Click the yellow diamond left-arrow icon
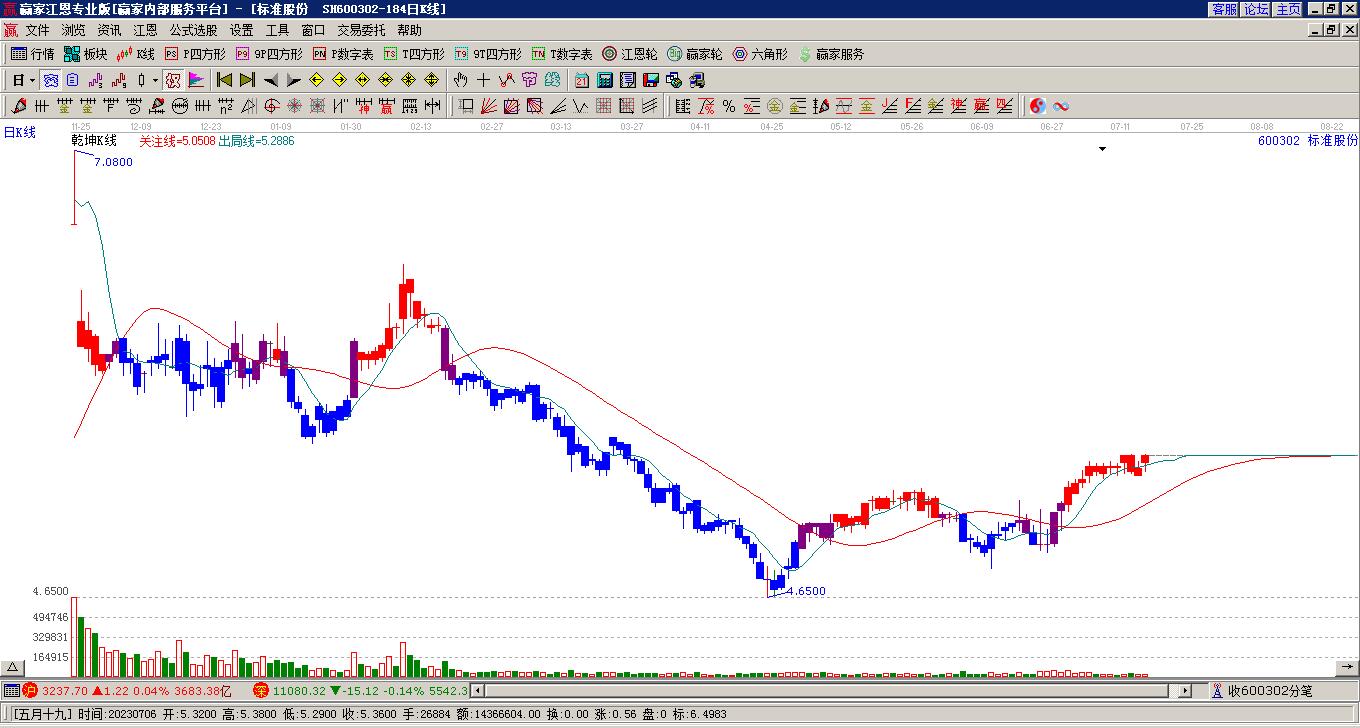1360x728 pixels. click(x=317, y=80)
